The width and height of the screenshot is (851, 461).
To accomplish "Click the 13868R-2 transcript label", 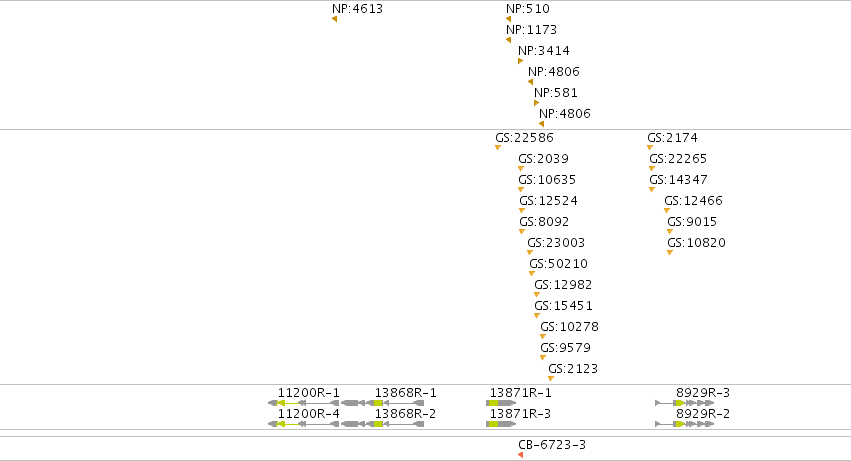I will pos(405,414).
